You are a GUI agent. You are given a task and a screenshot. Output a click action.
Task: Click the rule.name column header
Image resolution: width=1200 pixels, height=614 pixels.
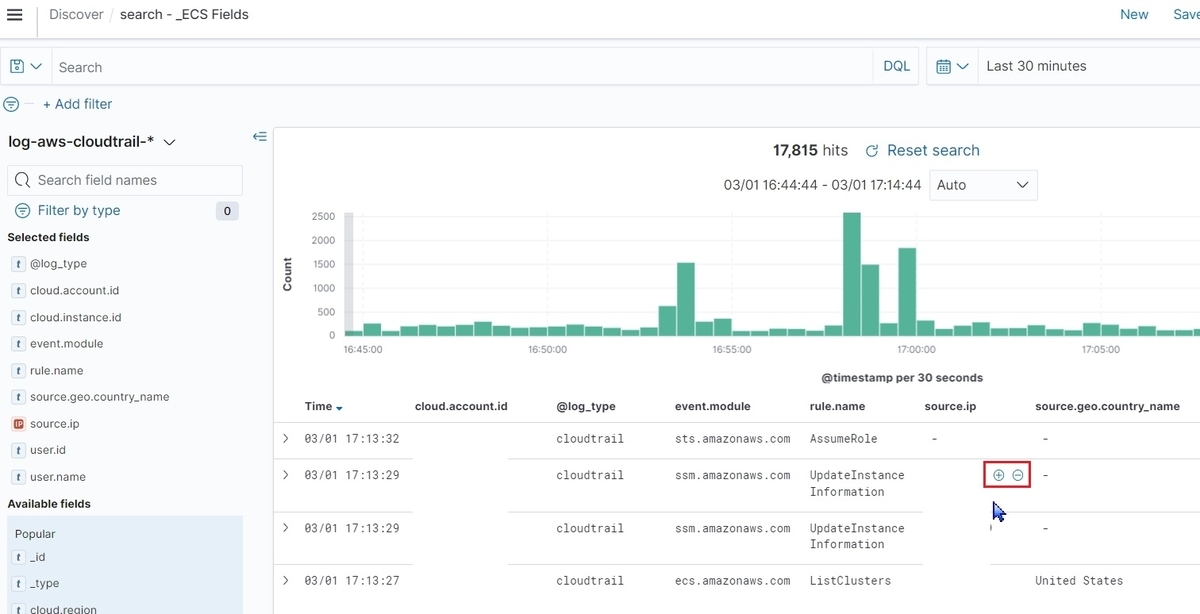tap(837, 407)
